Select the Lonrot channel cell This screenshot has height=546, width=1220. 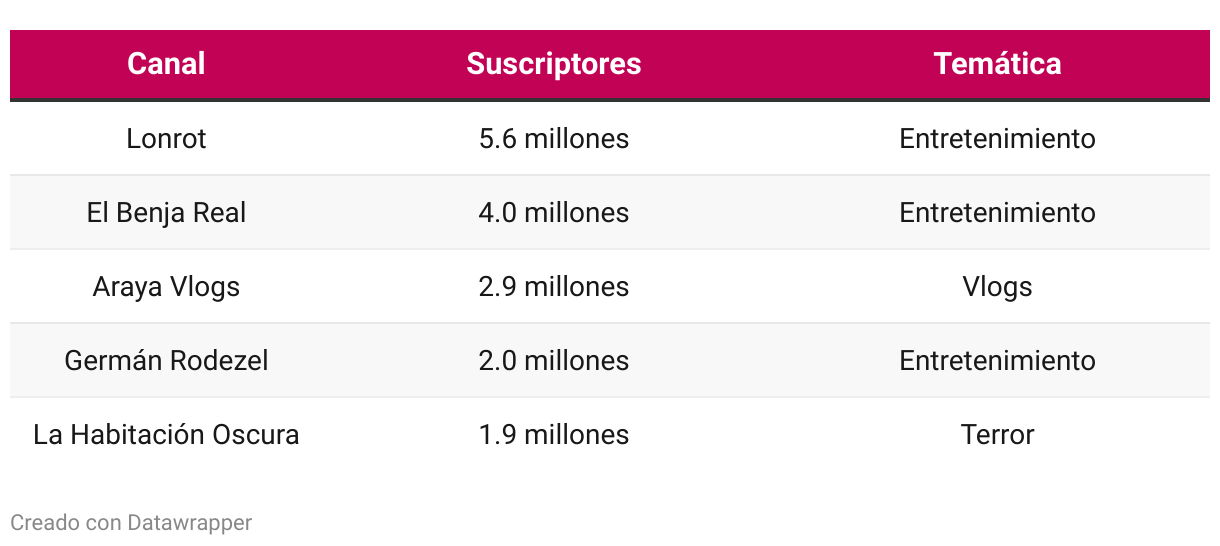166,138
